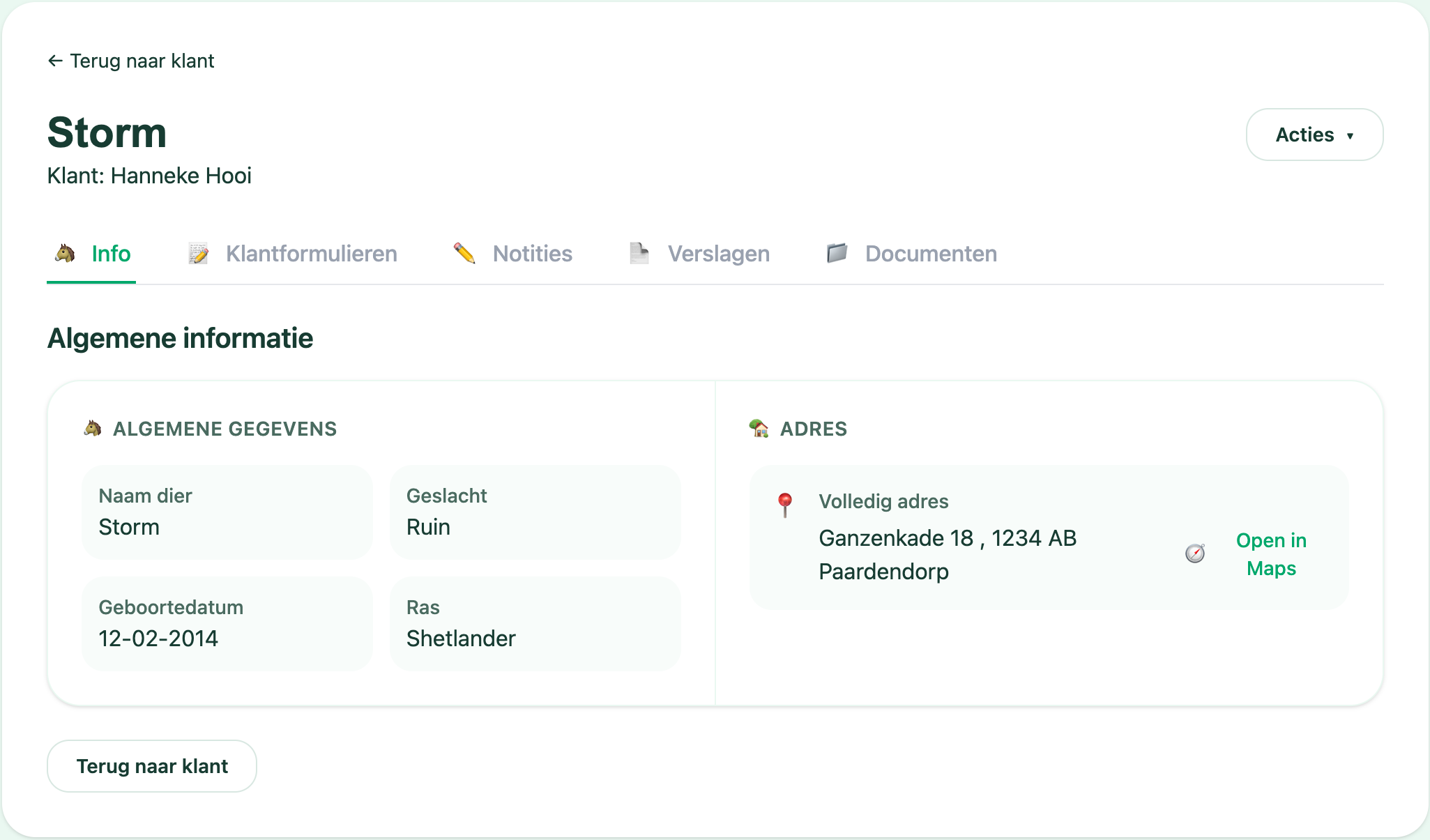Image resolution: width=1430 pixels, height=840 pixels.
Task: Show the Documenten tab
Action: point(911,254)
